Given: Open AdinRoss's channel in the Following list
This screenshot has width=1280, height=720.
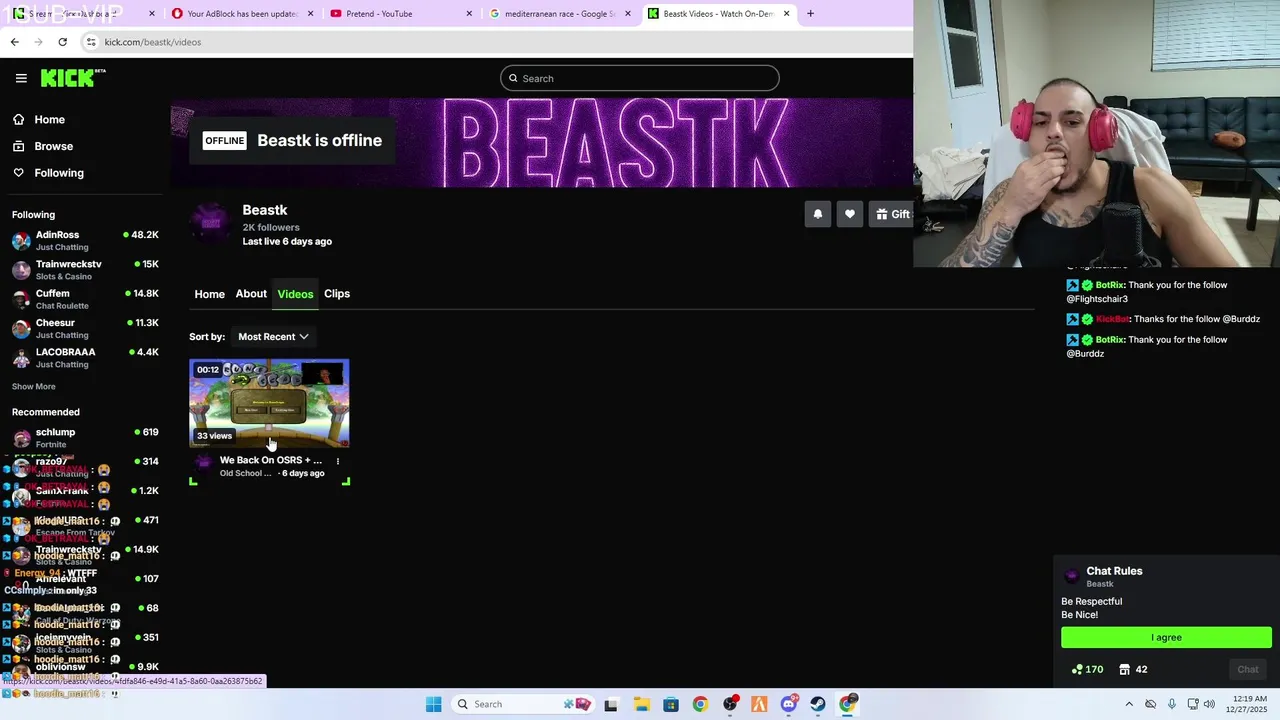Looking at the screenshot, I should pos(85,240).
